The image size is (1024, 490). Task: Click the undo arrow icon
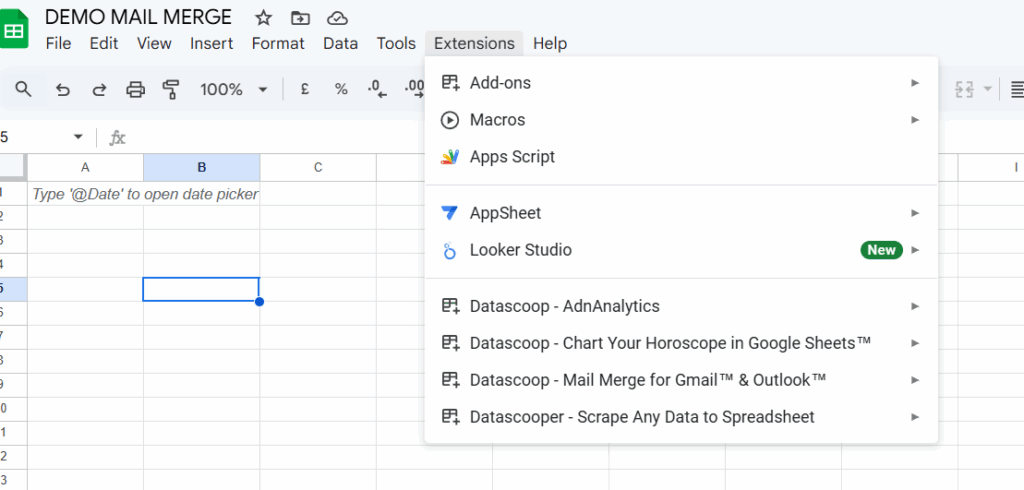tap(63, 90)
